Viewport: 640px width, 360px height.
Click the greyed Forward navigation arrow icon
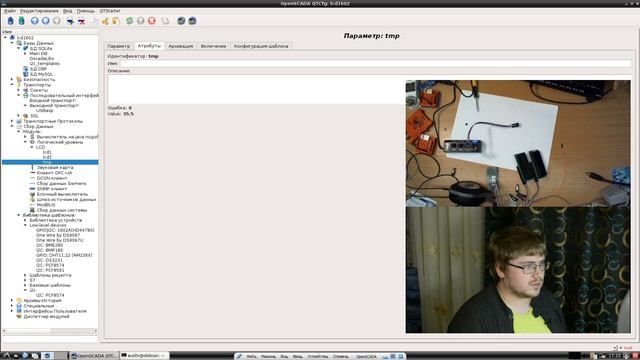tap(57, 21)
